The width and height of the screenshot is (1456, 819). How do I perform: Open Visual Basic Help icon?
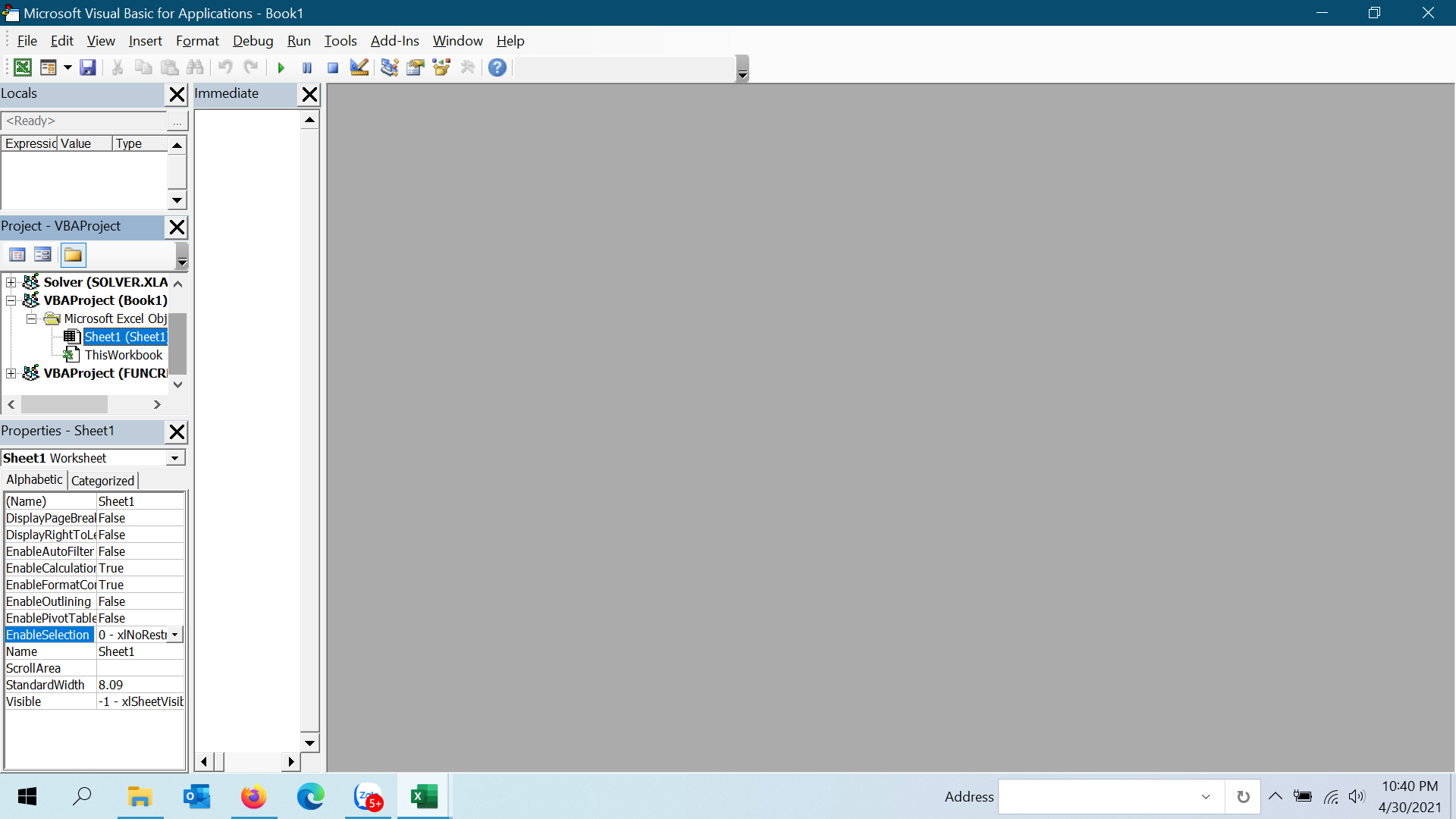(x=497, y=67)
